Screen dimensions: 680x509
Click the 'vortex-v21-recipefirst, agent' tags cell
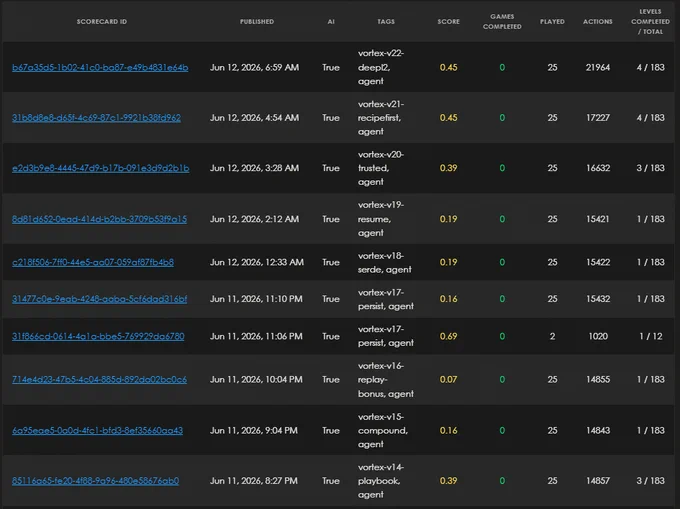point(381,117)
